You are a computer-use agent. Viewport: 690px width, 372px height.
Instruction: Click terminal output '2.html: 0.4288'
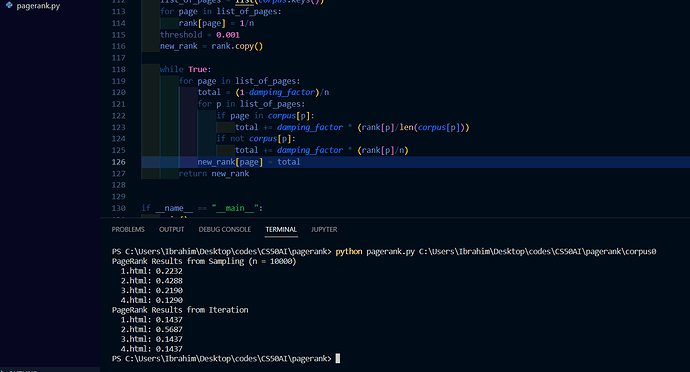(x=151, y=281)
